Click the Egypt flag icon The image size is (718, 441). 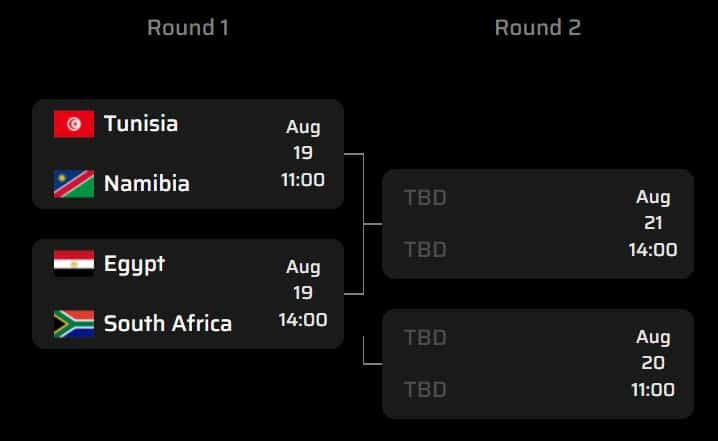point(74,263)
